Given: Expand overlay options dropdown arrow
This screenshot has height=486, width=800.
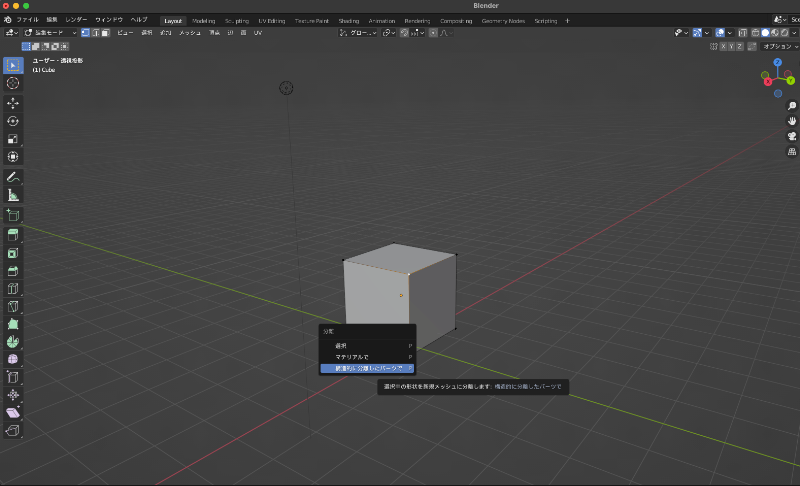Looking at the screenshot, I should 730,33.
